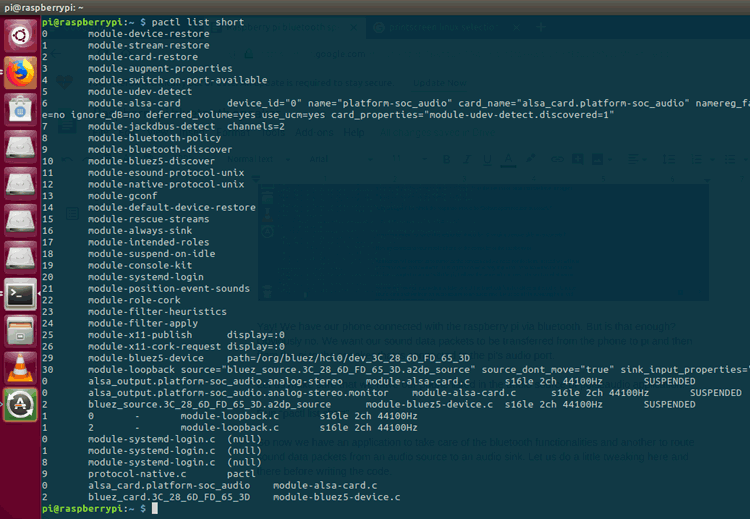The width and height of the screenshot is (750, 519).
Task: Click 'module-loopback' on row 30
Action: 131,369
